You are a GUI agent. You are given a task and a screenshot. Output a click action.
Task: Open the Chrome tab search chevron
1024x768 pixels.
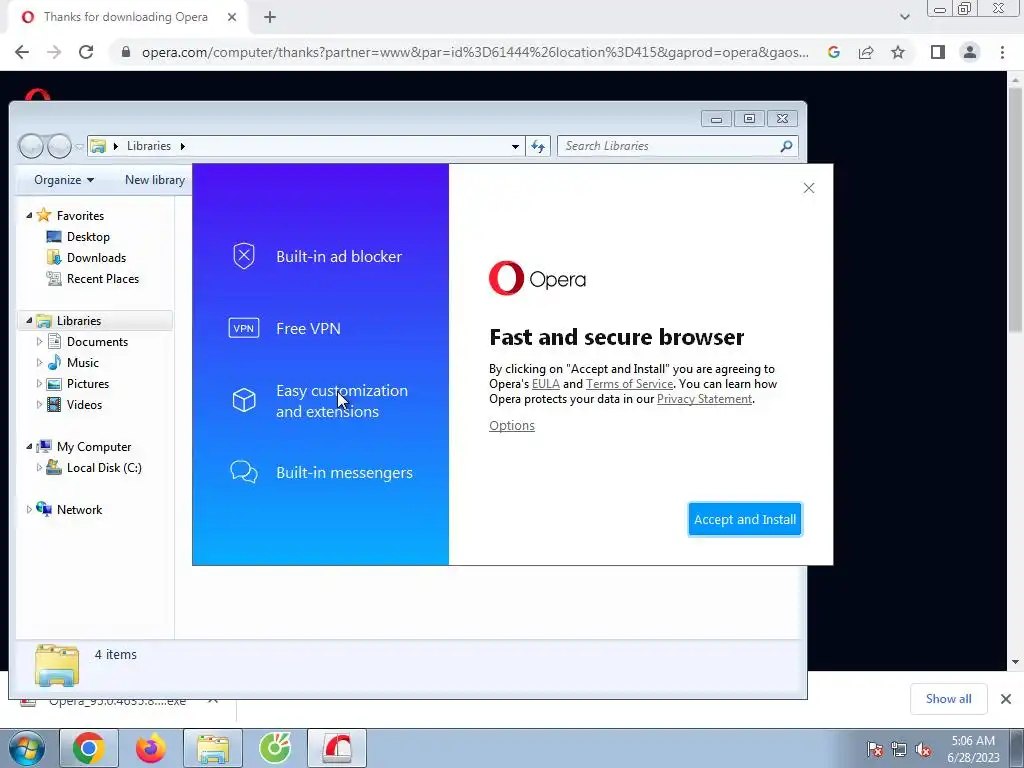pyautogui.click(x=904, y=17)
